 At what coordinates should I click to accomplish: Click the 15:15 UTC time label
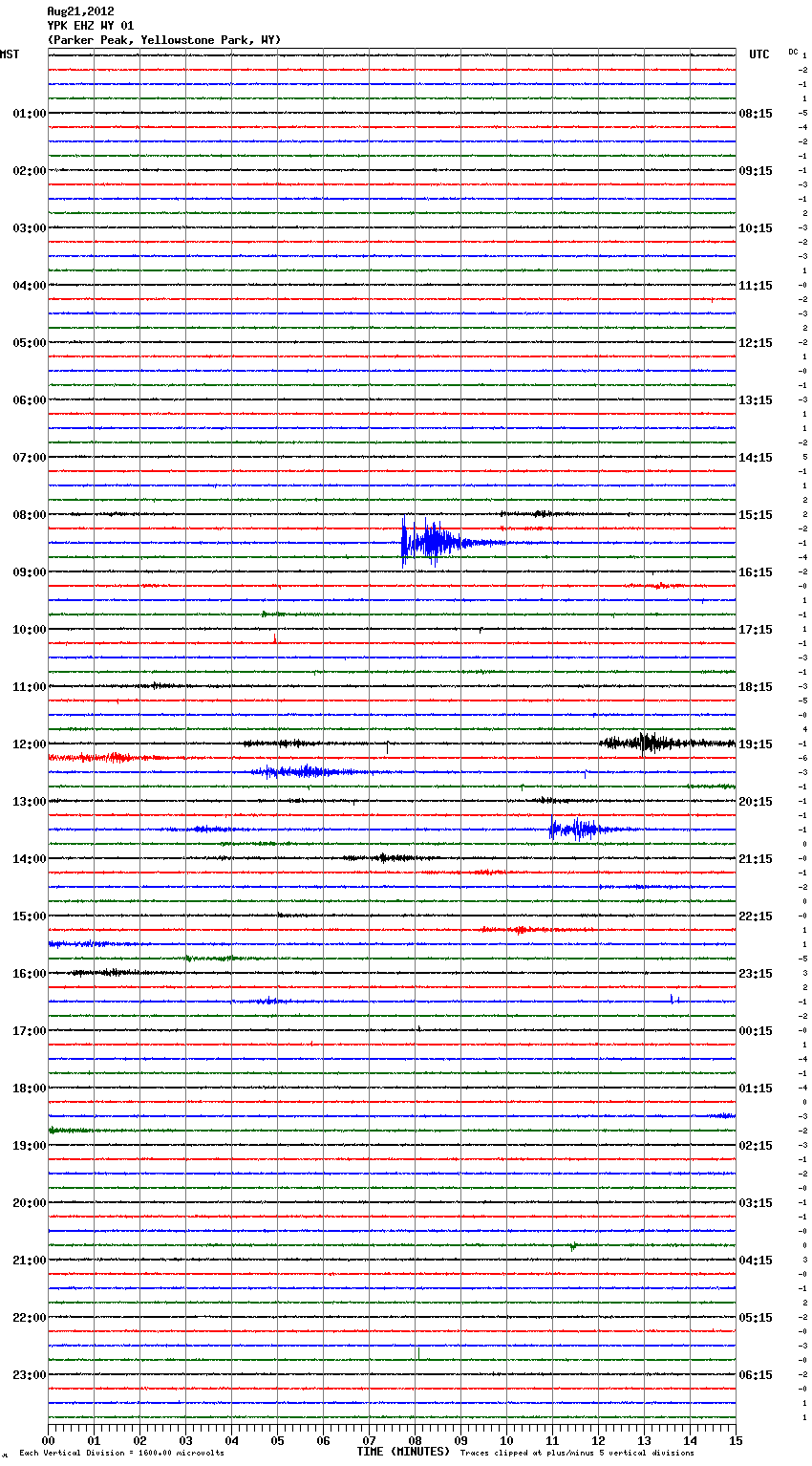756,515
